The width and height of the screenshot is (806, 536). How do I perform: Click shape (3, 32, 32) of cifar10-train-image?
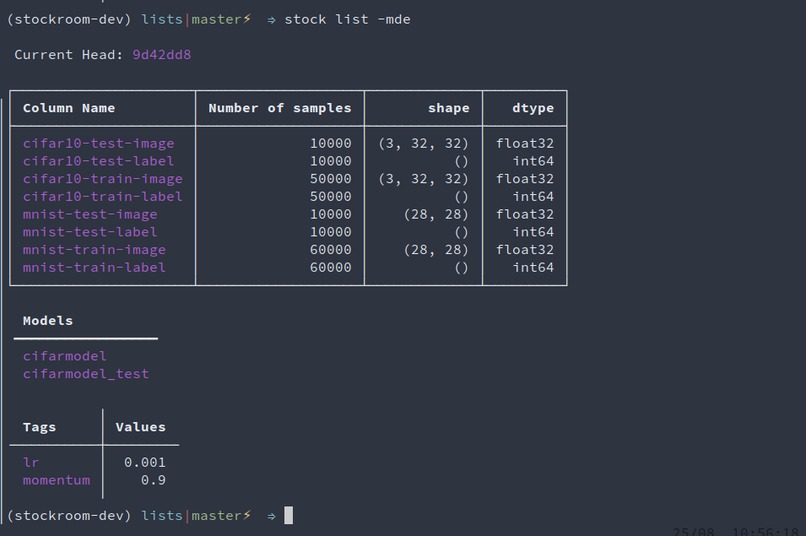click(x=424, y=179)
